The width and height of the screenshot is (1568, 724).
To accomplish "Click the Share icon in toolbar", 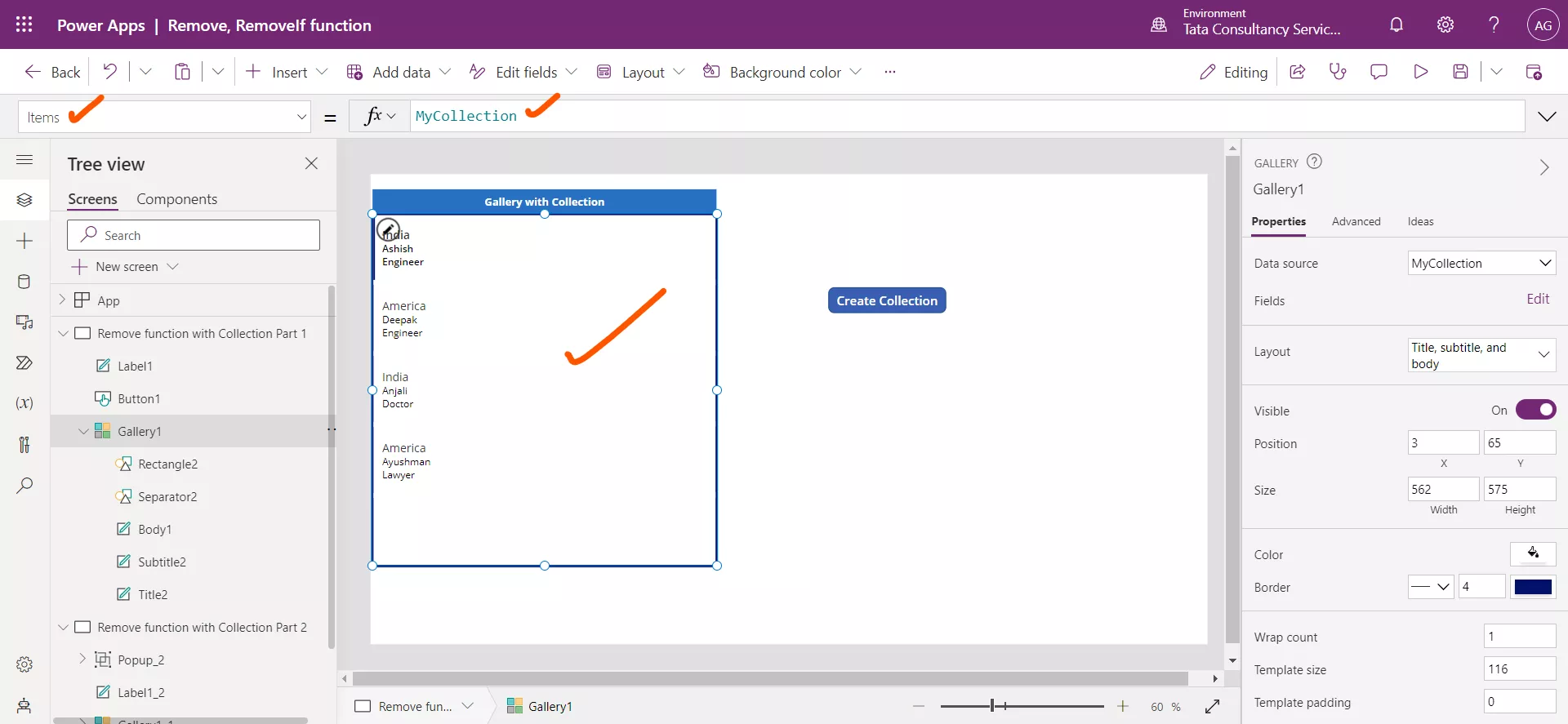I will tap(1297, 72).
